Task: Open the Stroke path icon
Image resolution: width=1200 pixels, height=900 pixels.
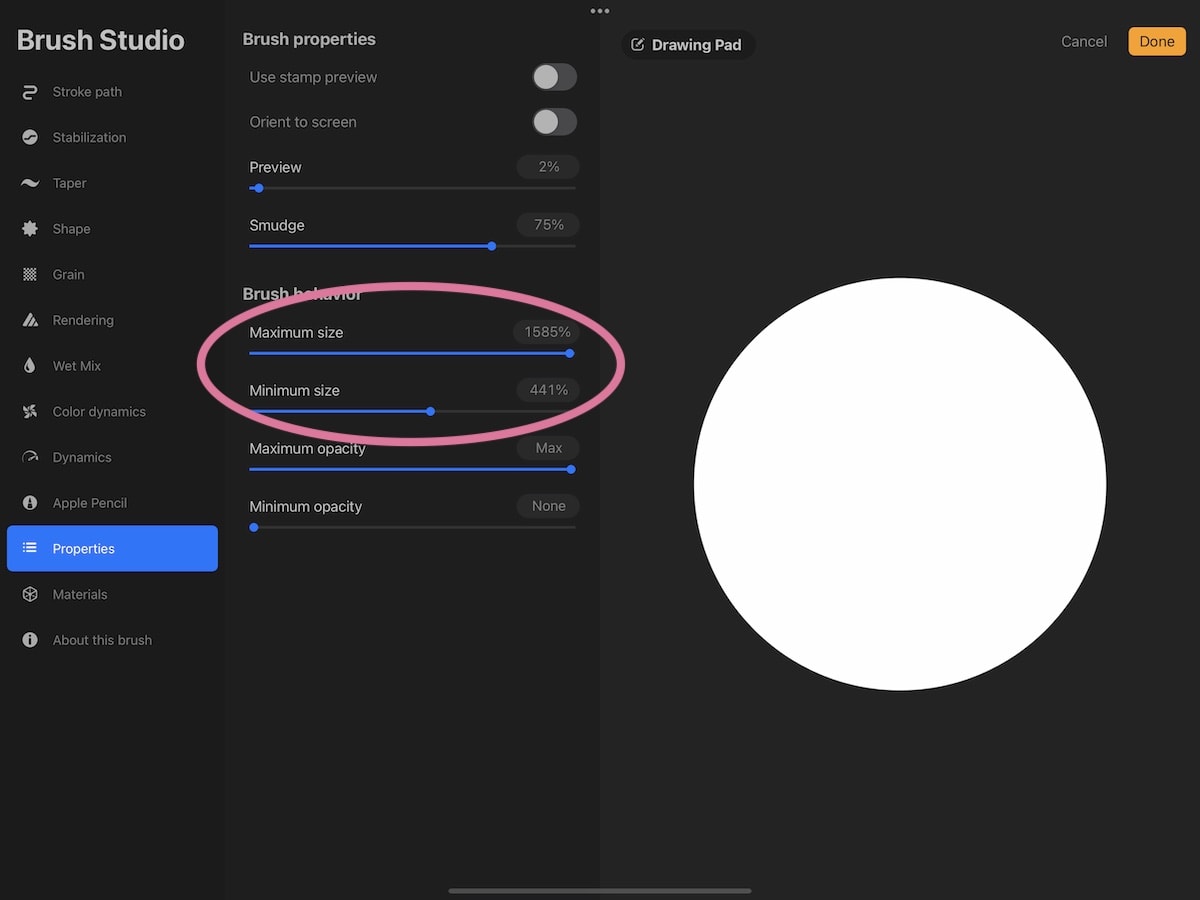Action: click(30, 92)
